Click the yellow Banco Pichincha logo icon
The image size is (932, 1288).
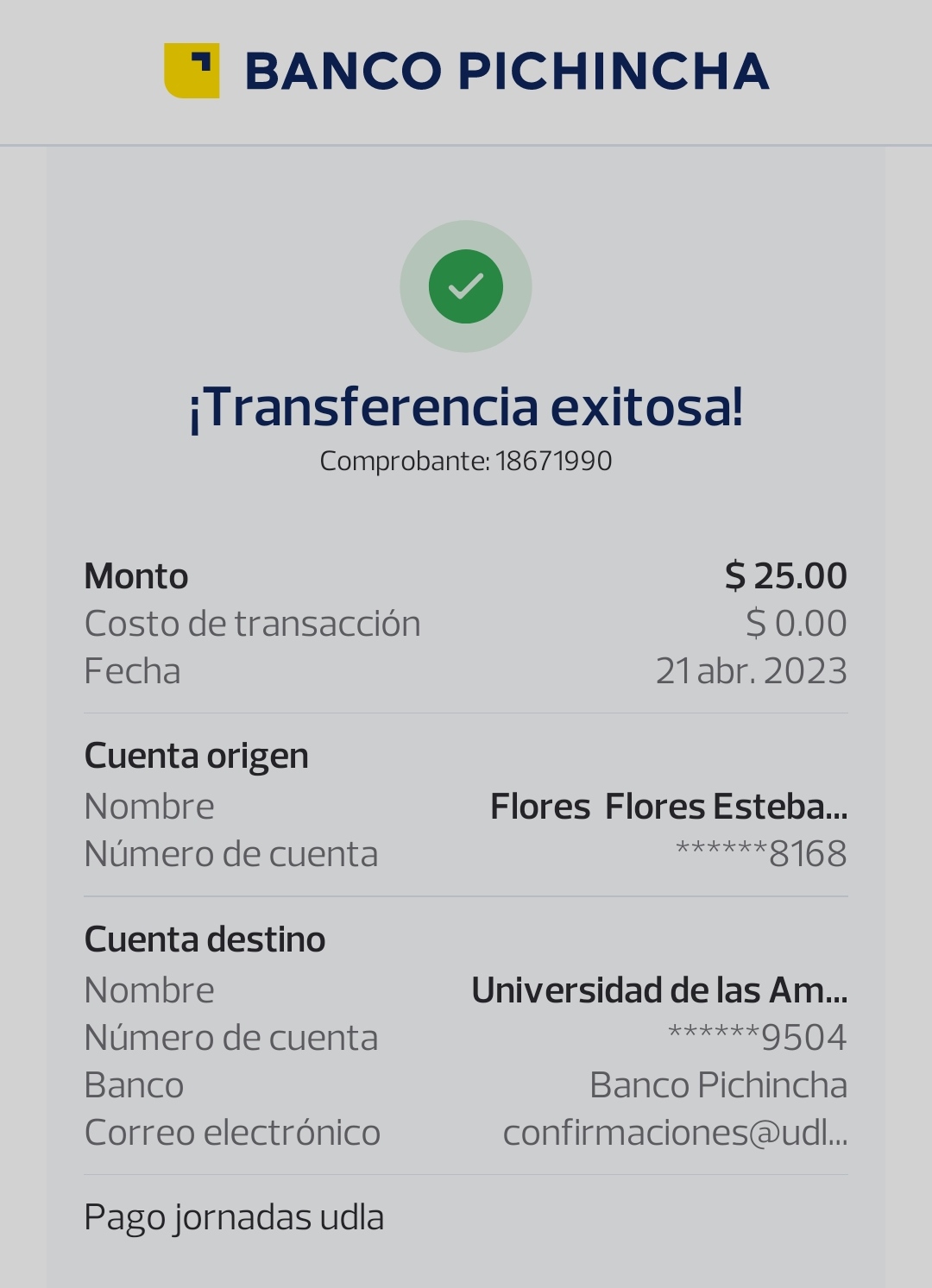pyautogui.click(x=192, y=71)
